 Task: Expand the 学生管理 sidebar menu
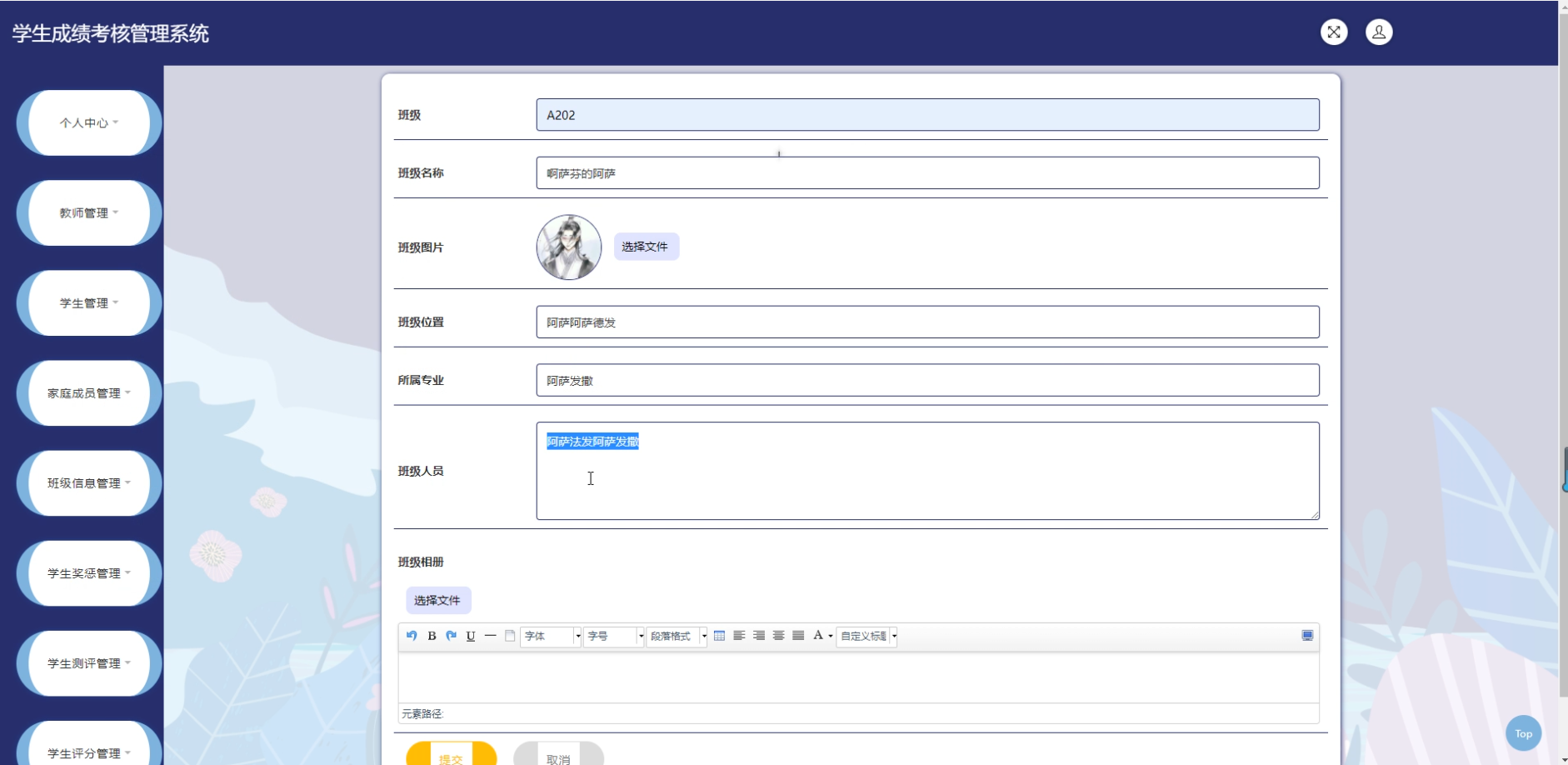click(89, 302)
